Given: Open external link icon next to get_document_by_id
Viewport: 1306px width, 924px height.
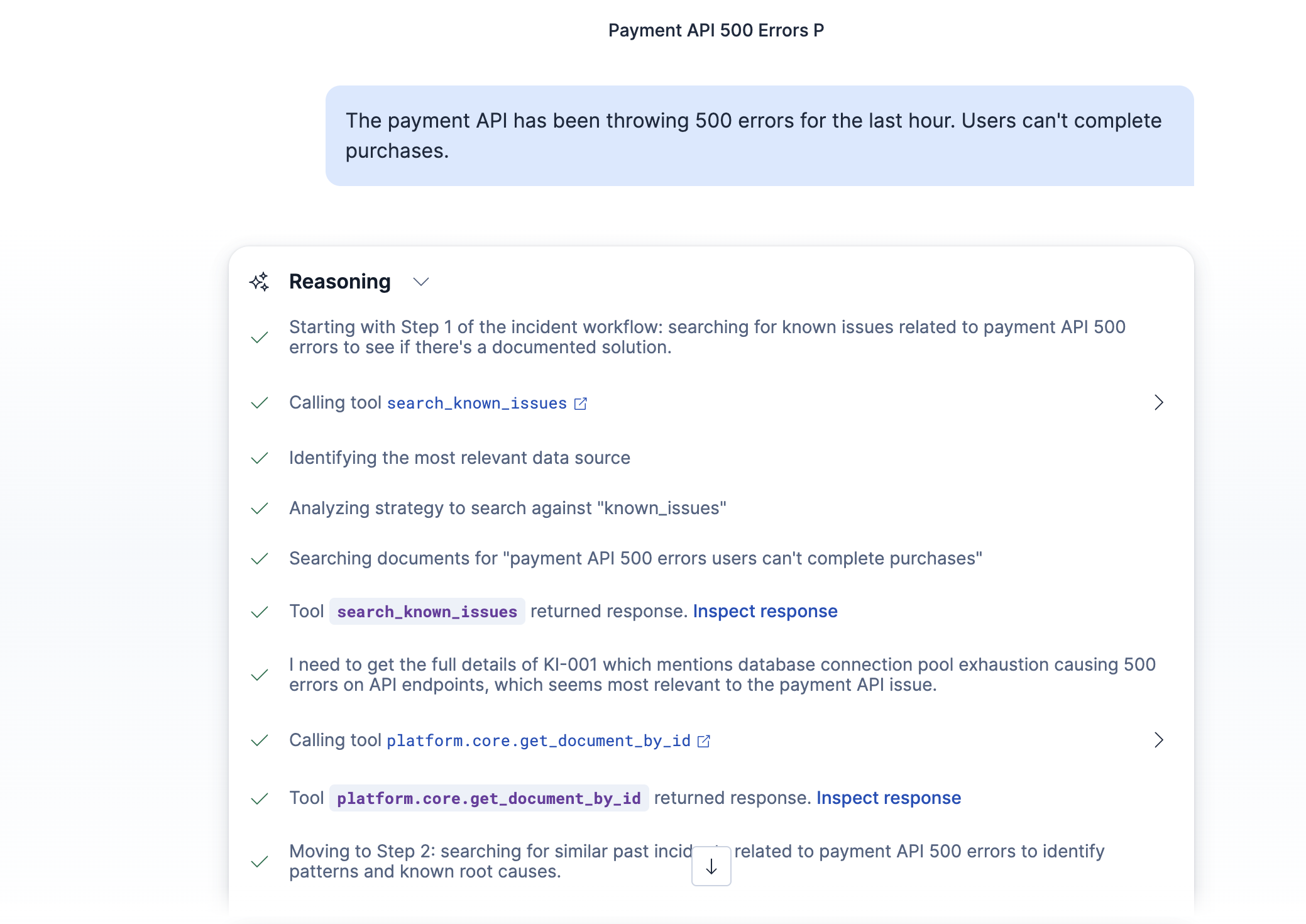Looking at the screenshot, I should [x=704, y=741].
